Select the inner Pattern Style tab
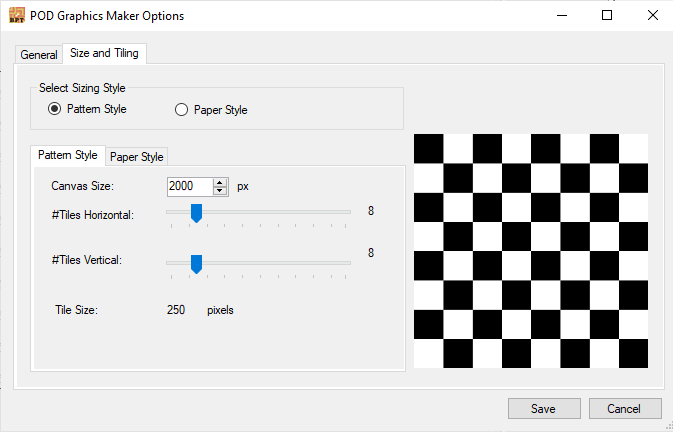The image size is (673, 432). [x=68, y=155]
